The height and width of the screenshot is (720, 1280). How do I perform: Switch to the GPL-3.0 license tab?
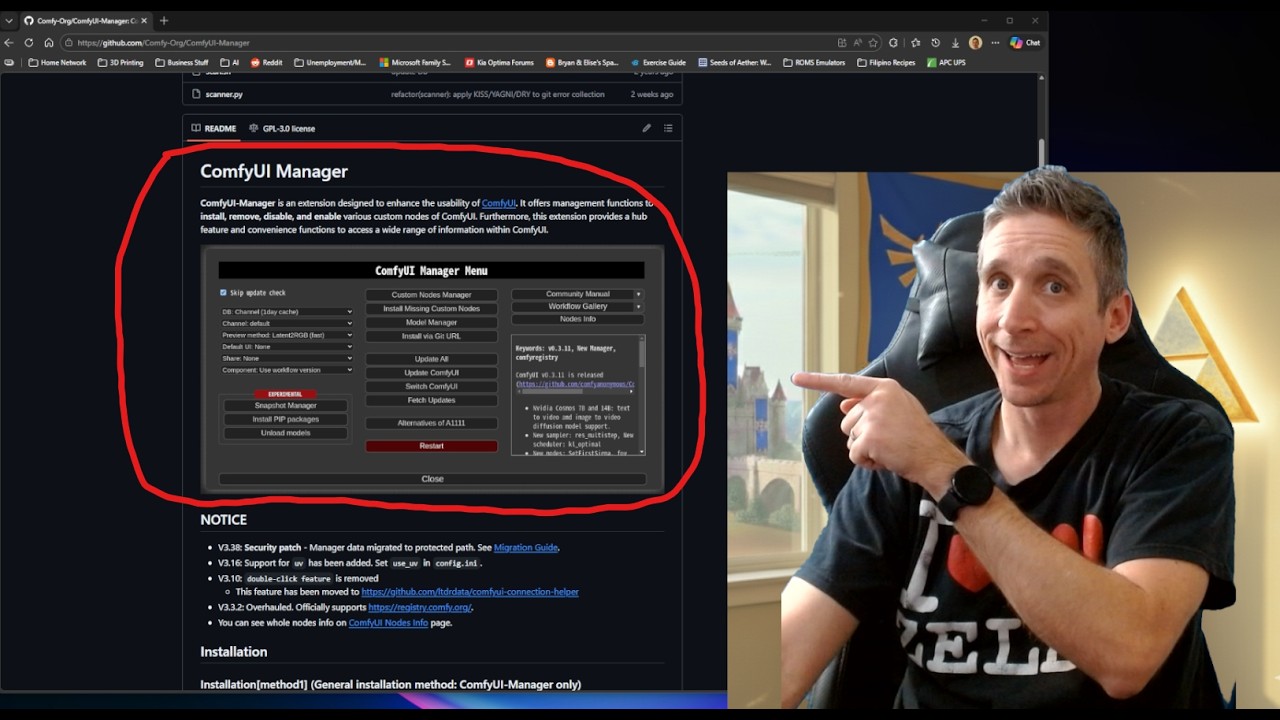click(x=282, y=128)
